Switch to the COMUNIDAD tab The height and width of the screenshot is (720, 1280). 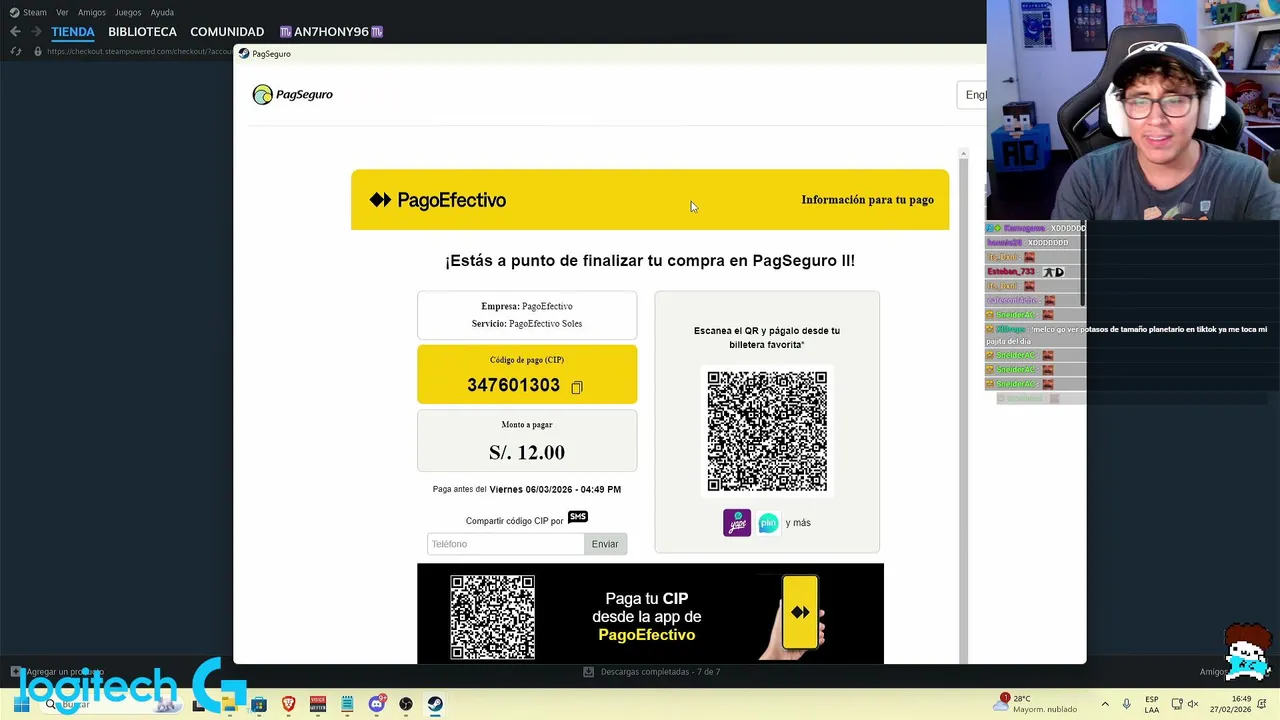click(x=227, y=32)
